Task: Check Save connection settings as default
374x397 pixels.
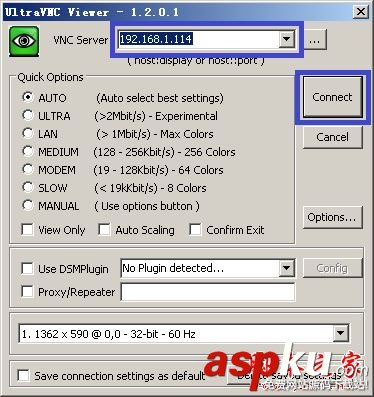Action: click(x=23, y=375)
